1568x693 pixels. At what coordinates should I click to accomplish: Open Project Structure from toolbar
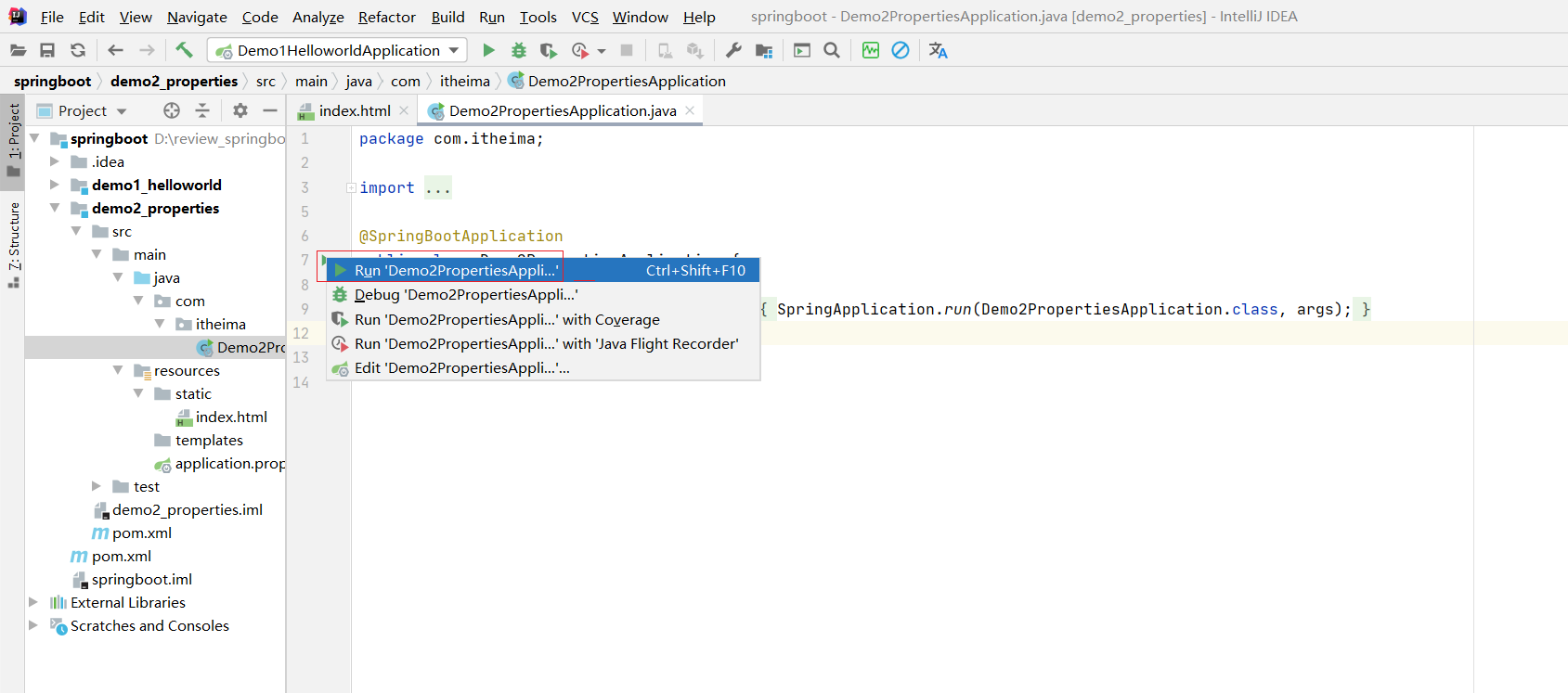[764, 50]
